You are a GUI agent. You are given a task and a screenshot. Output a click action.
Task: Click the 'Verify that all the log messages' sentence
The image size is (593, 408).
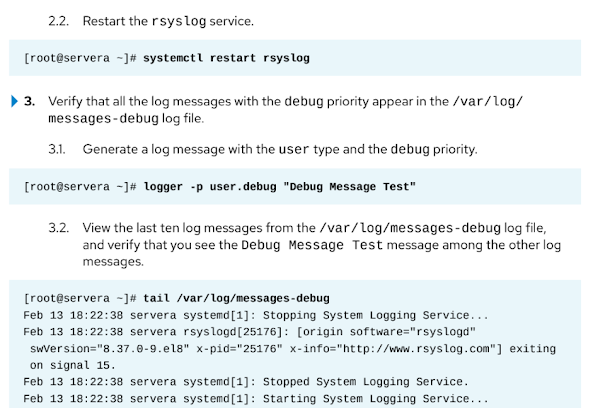point(286,110)
